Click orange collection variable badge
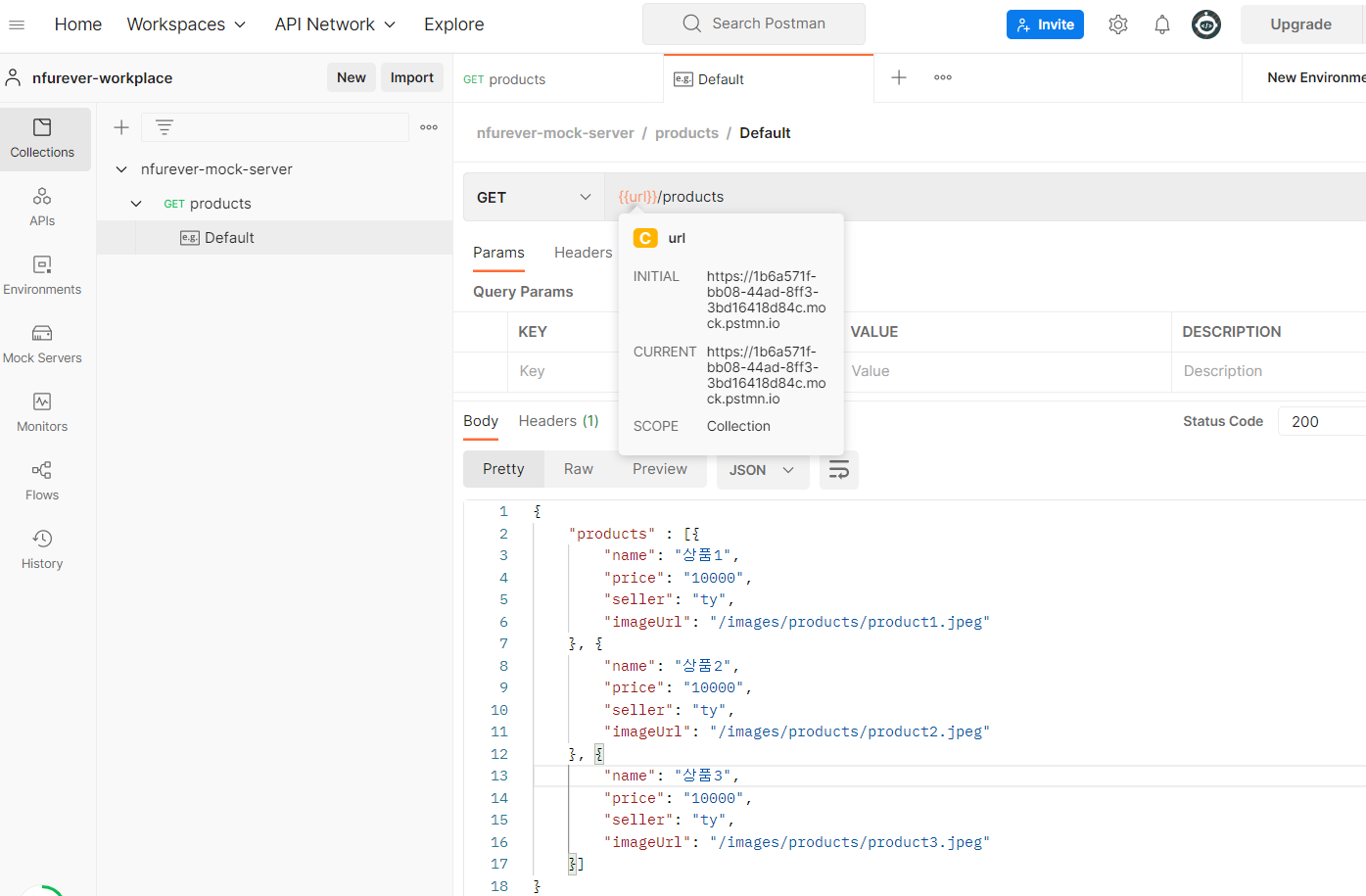This screenshot has height=896, width=1366. point(645,238)
